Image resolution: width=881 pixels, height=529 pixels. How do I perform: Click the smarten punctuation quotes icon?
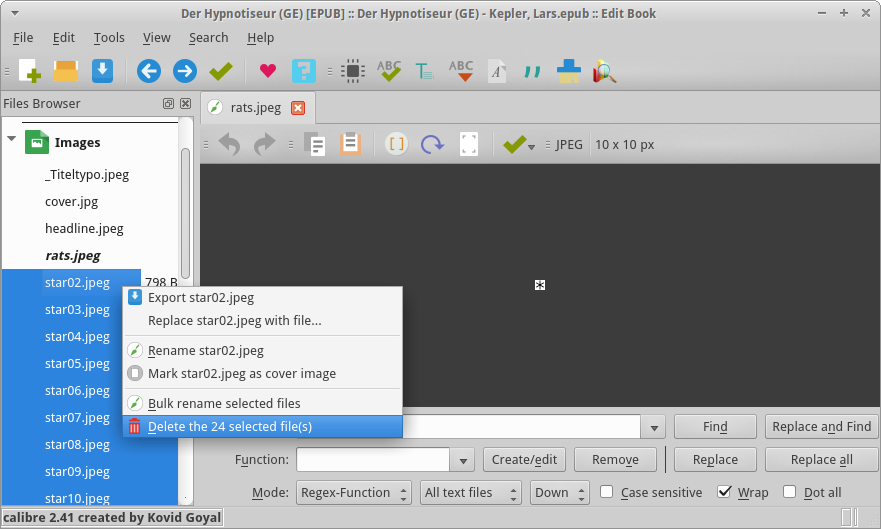[x=532, y=71]
